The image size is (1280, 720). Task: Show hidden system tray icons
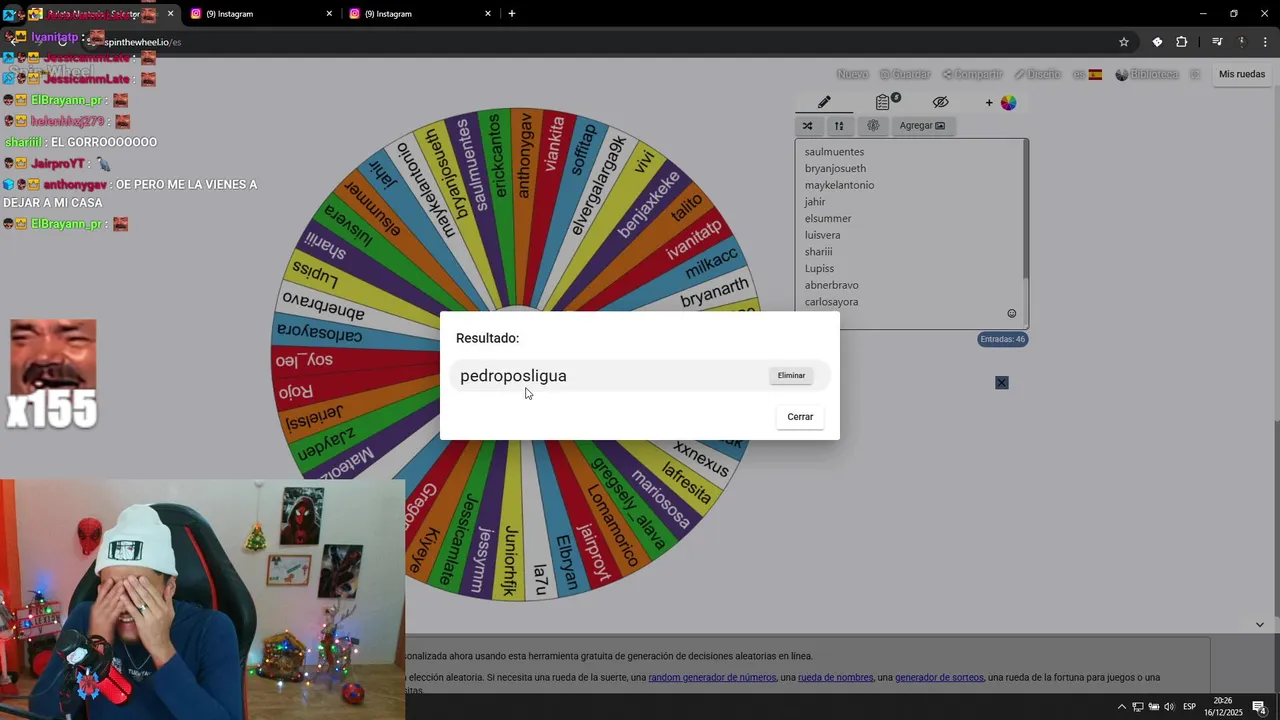point(1121,707)
